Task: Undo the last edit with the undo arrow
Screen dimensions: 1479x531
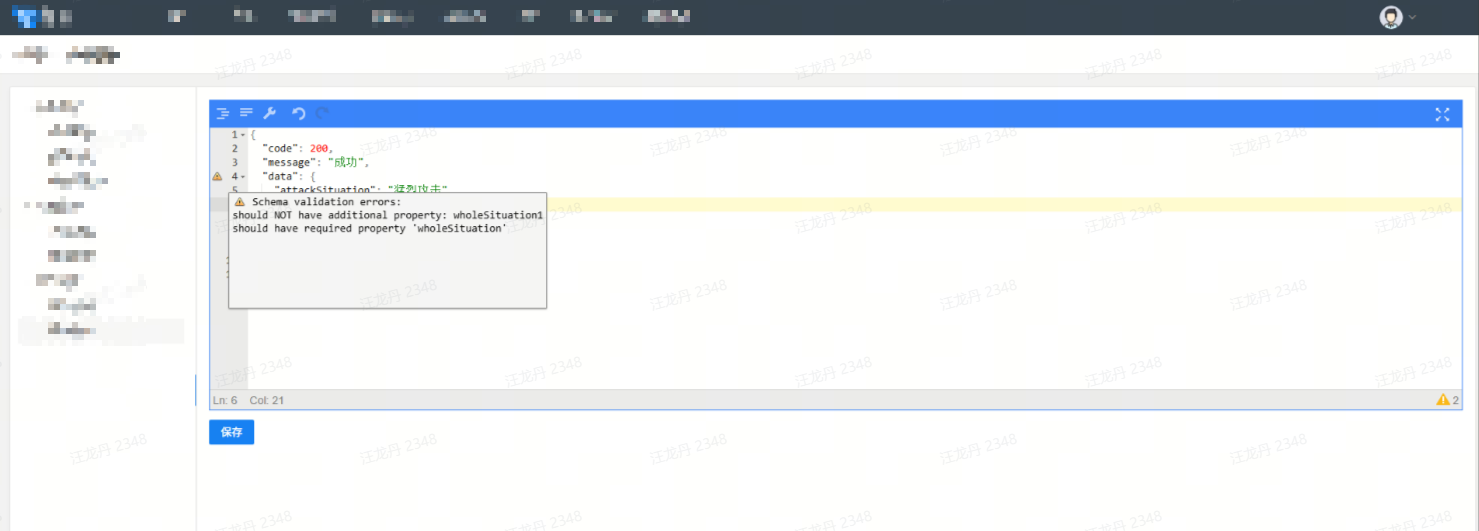Action: click(299, 114)
